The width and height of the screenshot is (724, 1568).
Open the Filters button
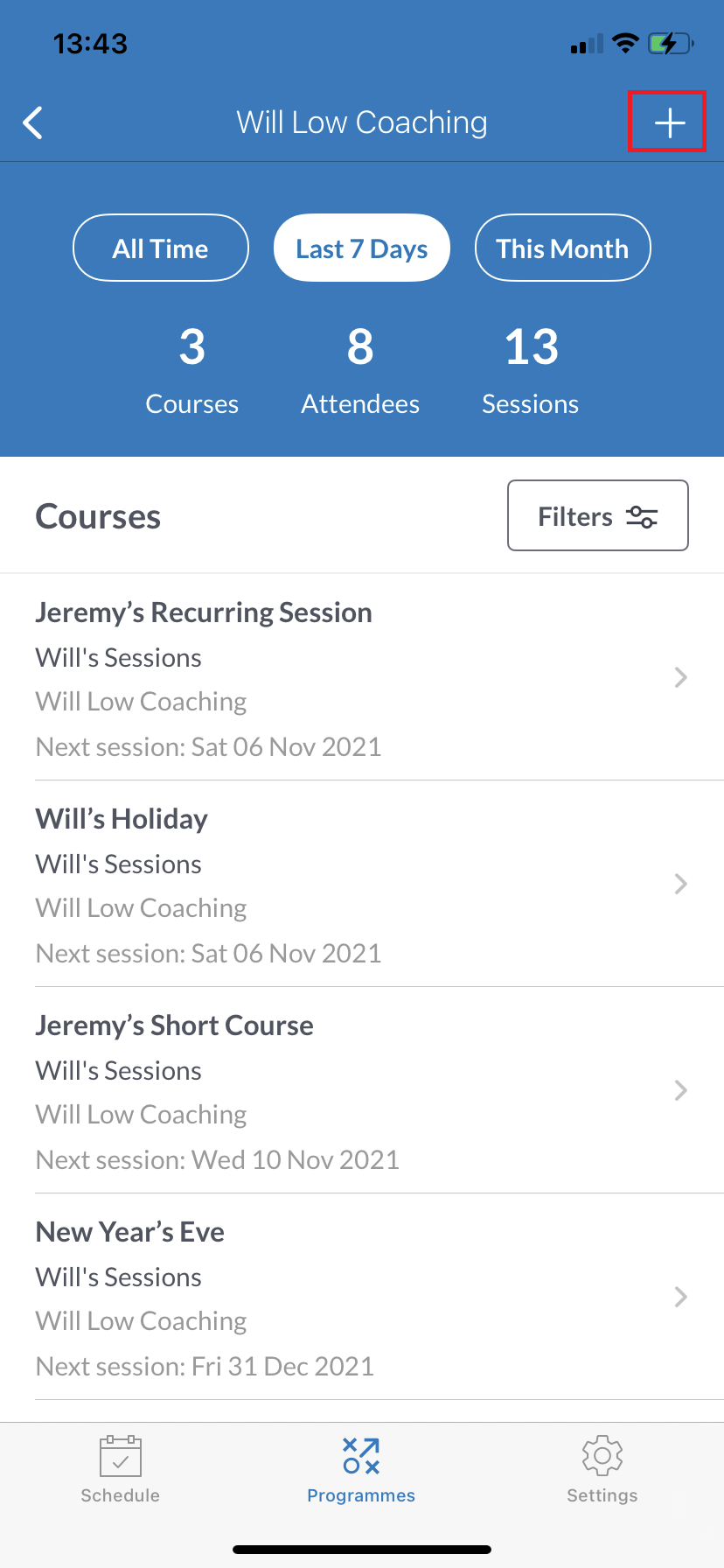point(597,516)
